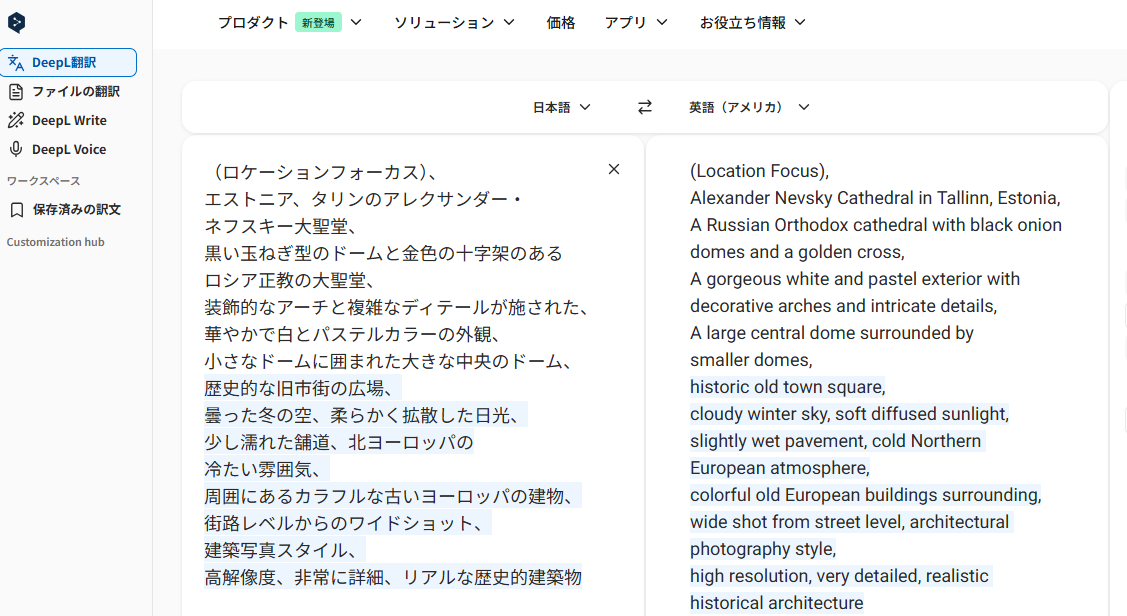Expand the お役立ち情報 menu
1127x616 pixels.
coord(752,22)
